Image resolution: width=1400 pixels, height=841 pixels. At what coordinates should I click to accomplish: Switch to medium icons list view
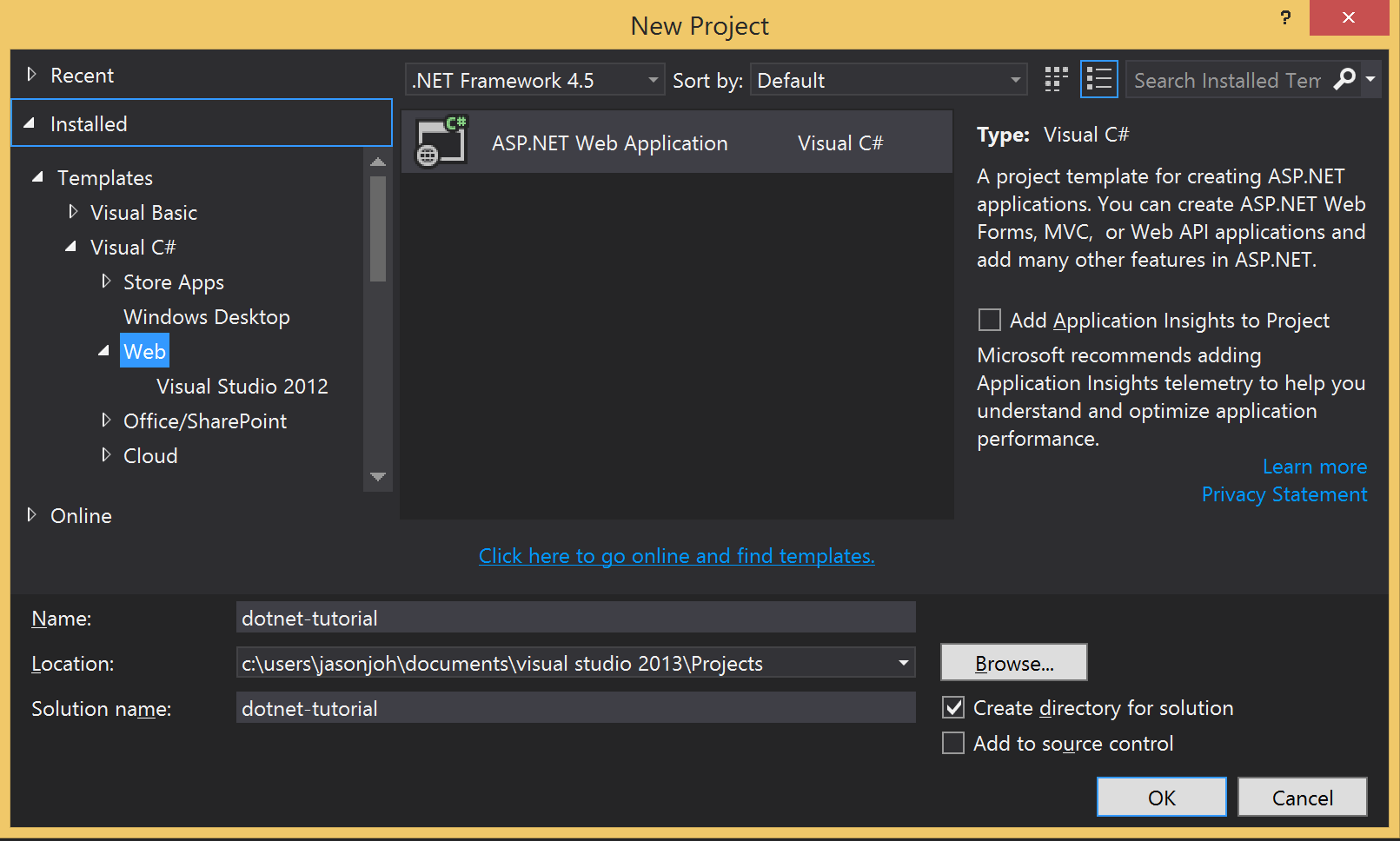pyautogui.click(x=1099, y=80)
